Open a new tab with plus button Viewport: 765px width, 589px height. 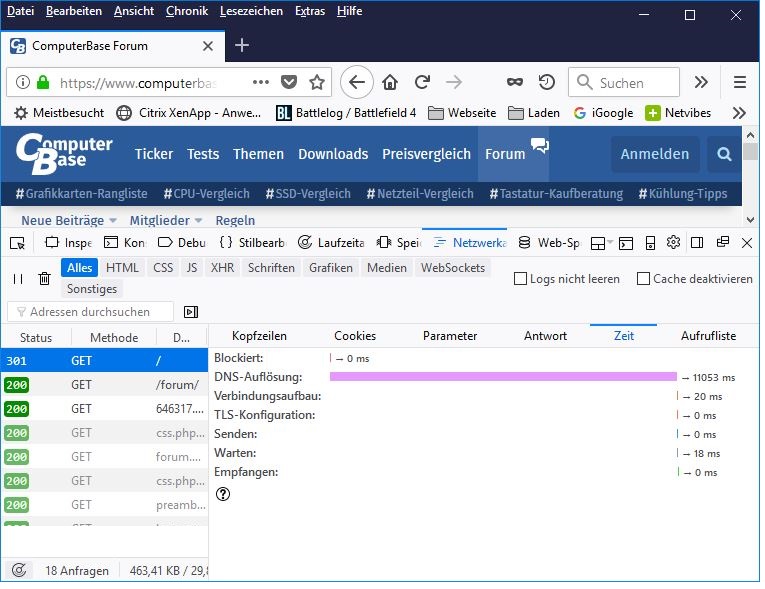pyautogui.click(x=242, y=45)
